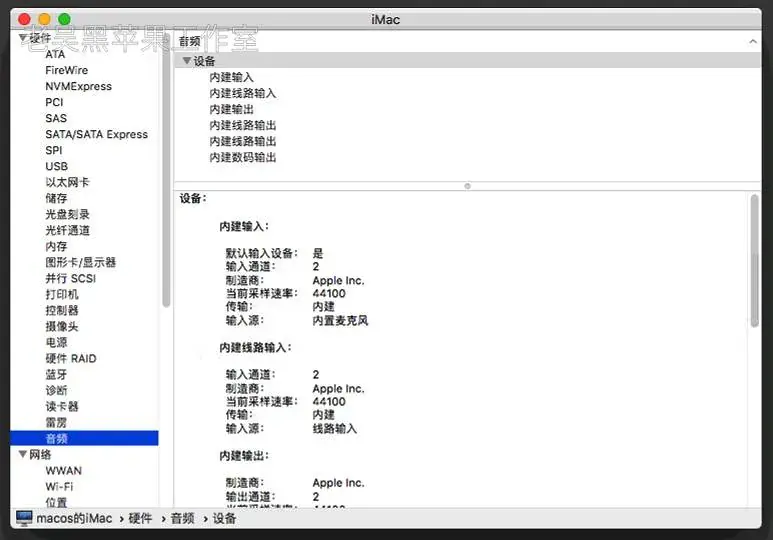
Task: Select 摄像头 in the sidebar
Action: 62,326
